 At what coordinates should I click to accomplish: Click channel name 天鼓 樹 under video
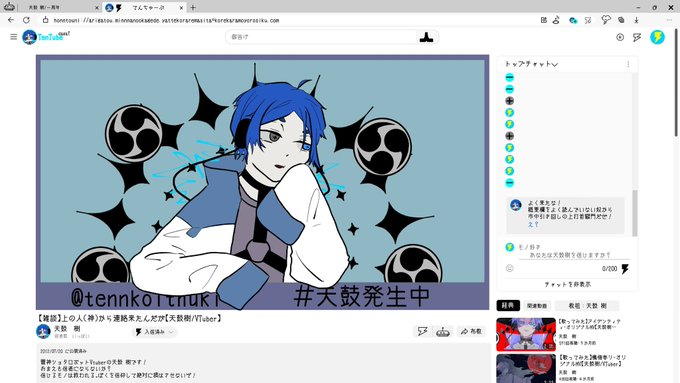pos(67,329)
